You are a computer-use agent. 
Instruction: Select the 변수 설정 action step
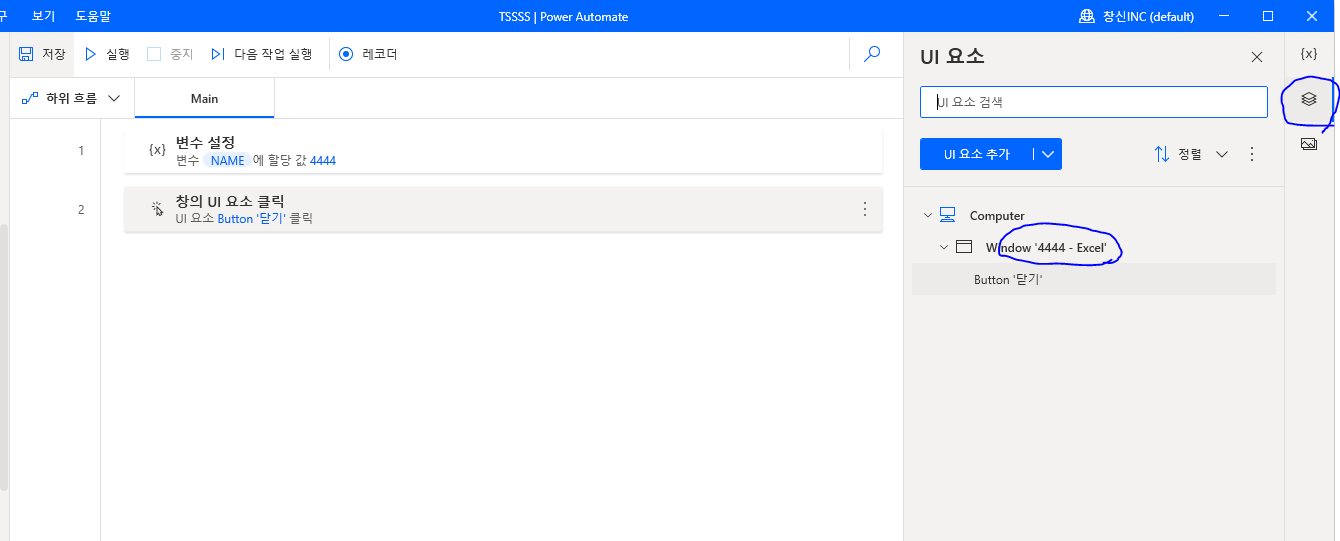pyautogui.click(x=503, y=150)
